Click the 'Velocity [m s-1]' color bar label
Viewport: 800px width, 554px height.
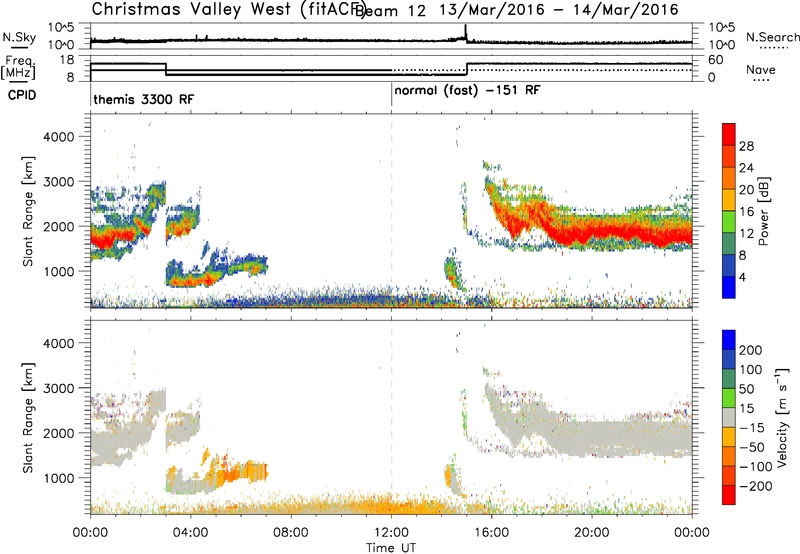click(781, 417)
